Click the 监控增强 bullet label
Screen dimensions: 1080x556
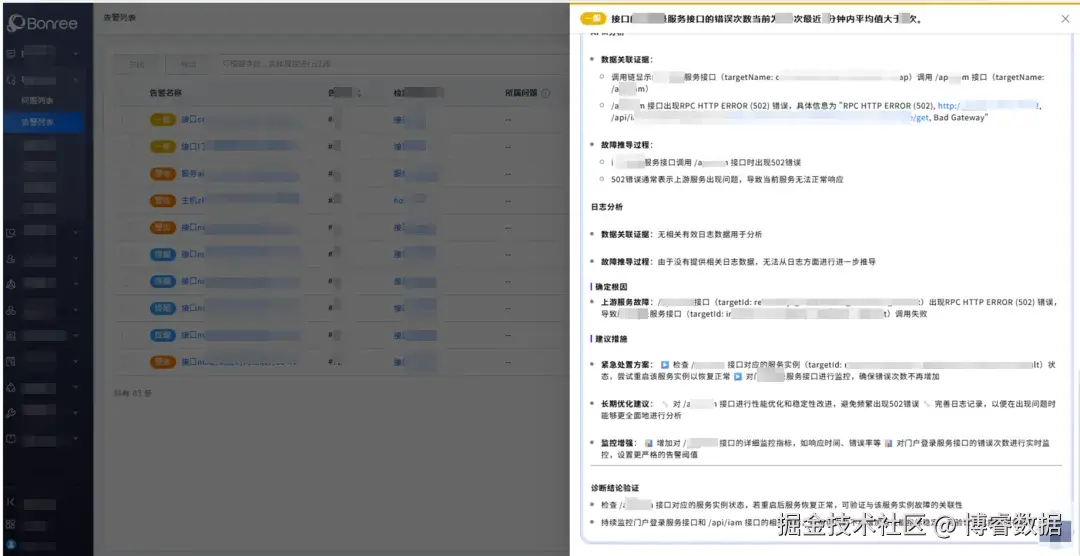coord(619,443)
